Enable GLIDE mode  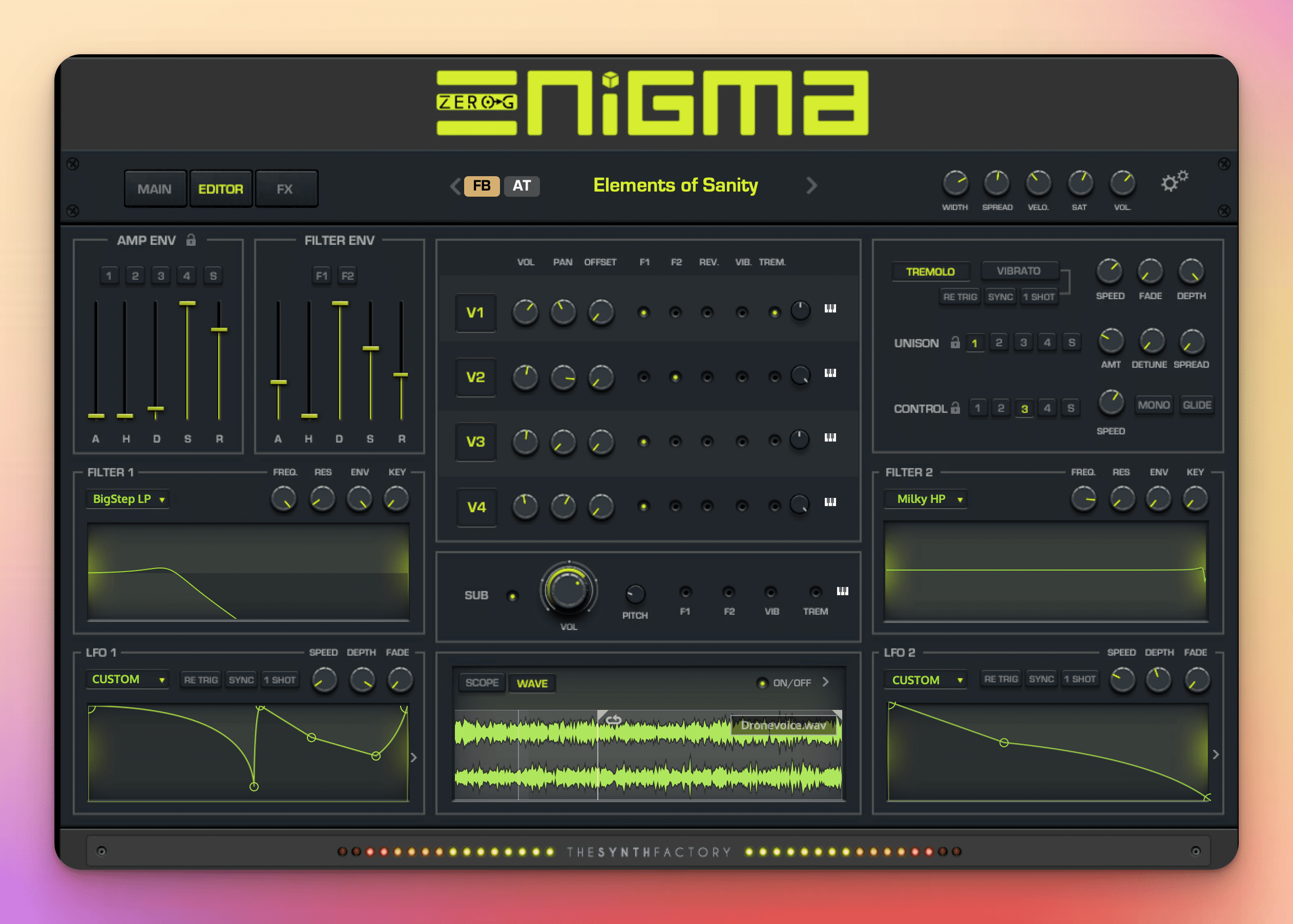point(1197,405)
